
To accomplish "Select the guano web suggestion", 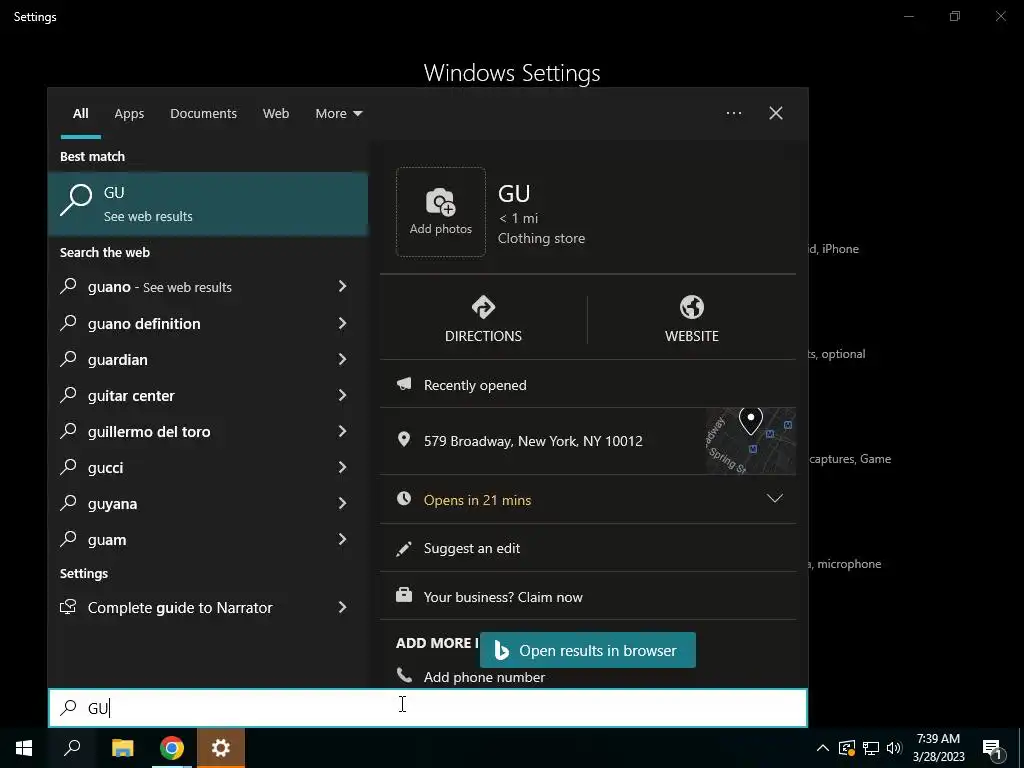I will coord(208,287).
